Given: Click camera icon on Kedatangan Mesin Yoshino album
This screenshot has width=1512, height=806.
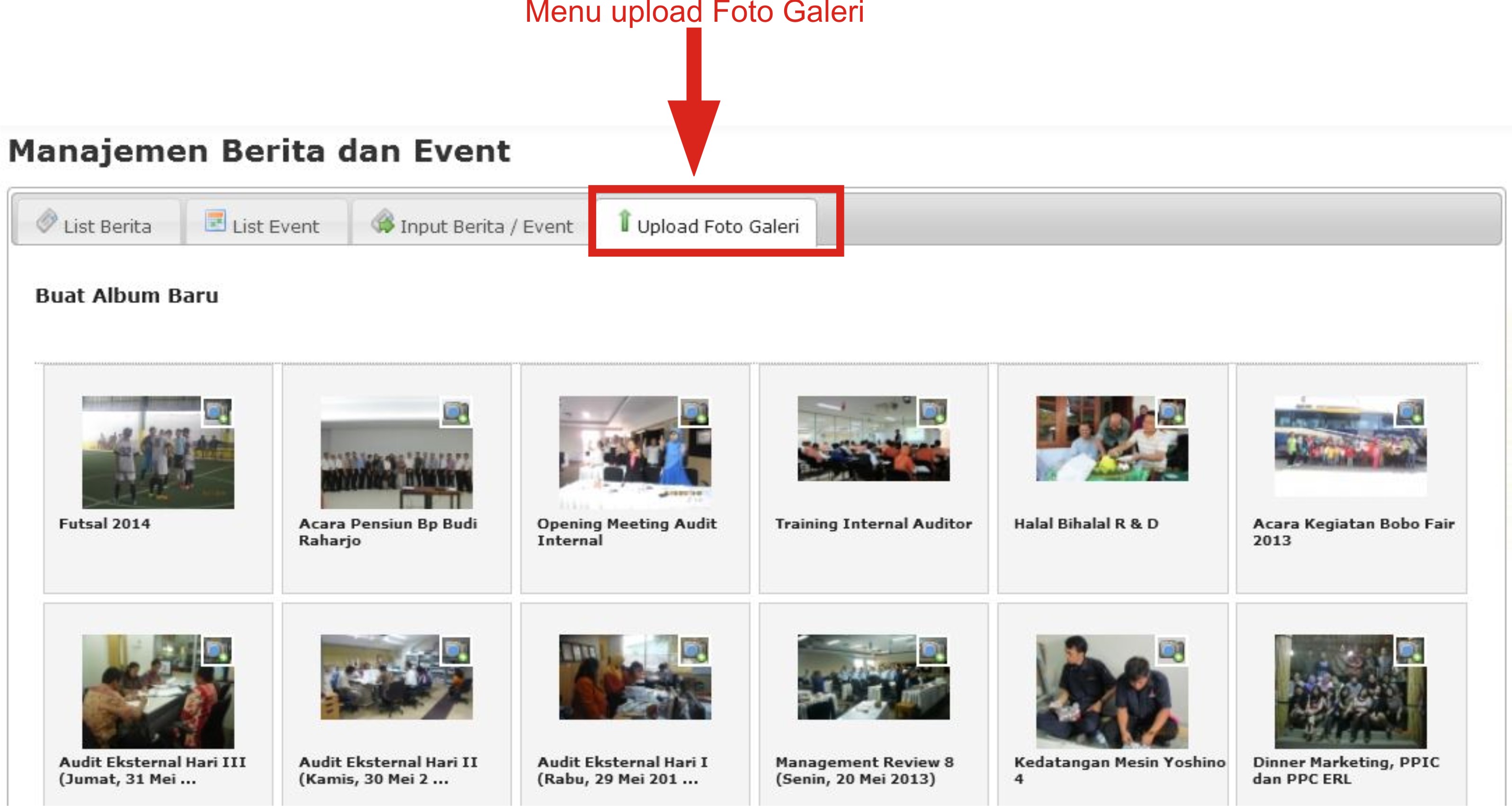Looking at the screenshot, I should (x=1172, y=651).
